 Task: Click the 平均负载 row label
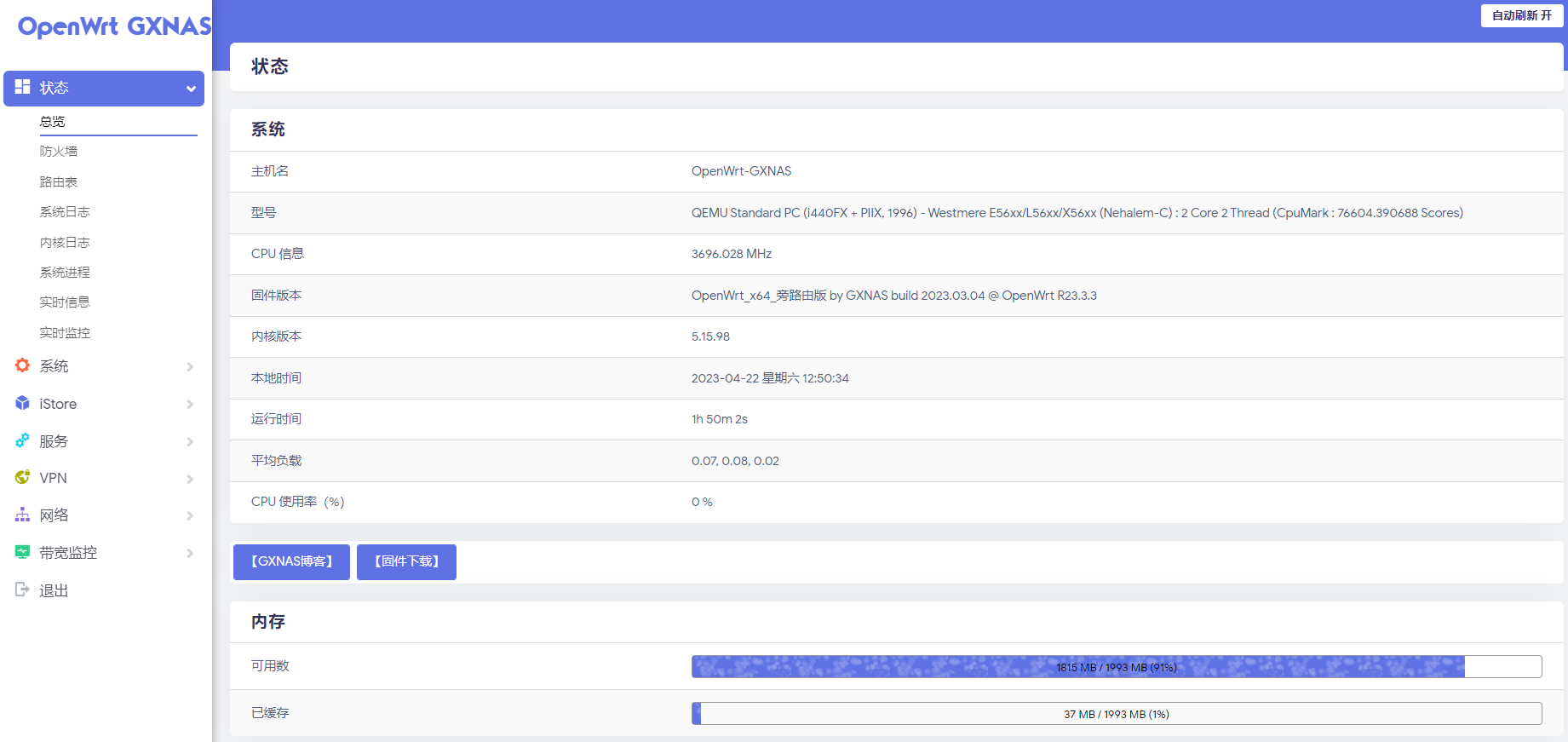pos(276,461)
